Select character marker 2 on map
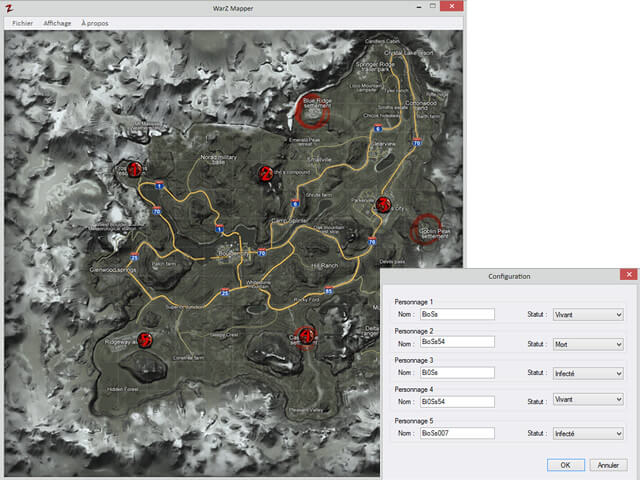 pos(266,174)
